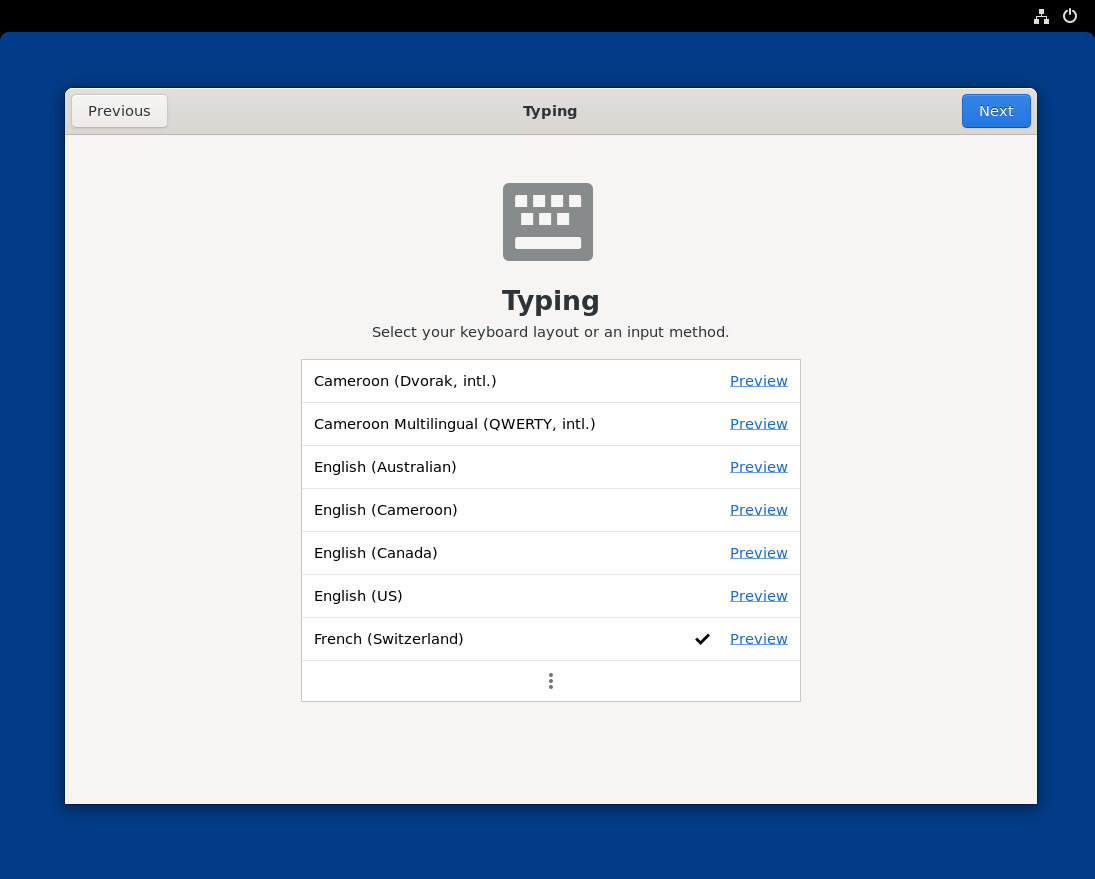The height and width of the screenshot is (879, 1095).
Task: Preview the Cameroon Multilingual QWERTY layout
Action: tap(758, 424)
